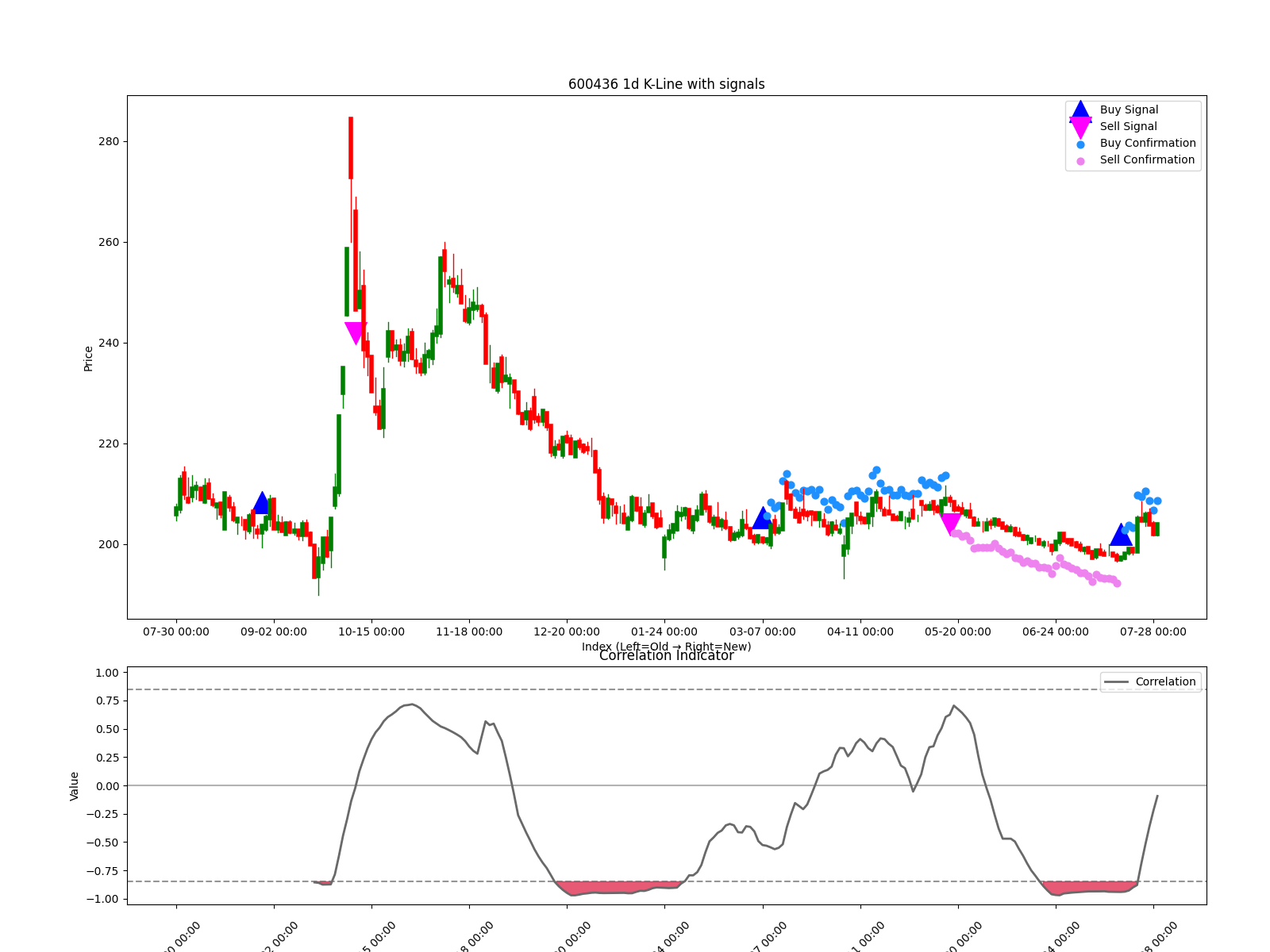The image size is (1270, 952).
Task: Click the blue buy marker near 09-02
Action: coord(261,502)
